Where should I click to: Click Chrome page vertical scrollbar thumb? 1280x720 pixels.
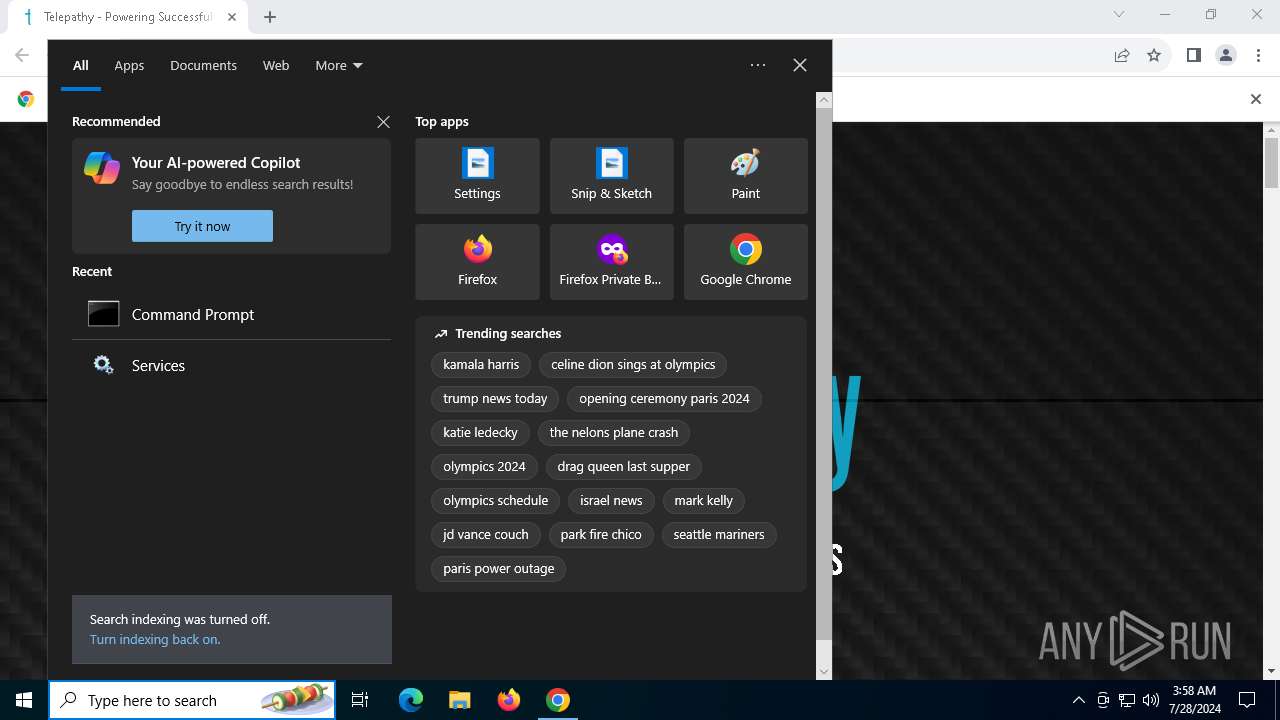coord(1272,162)
